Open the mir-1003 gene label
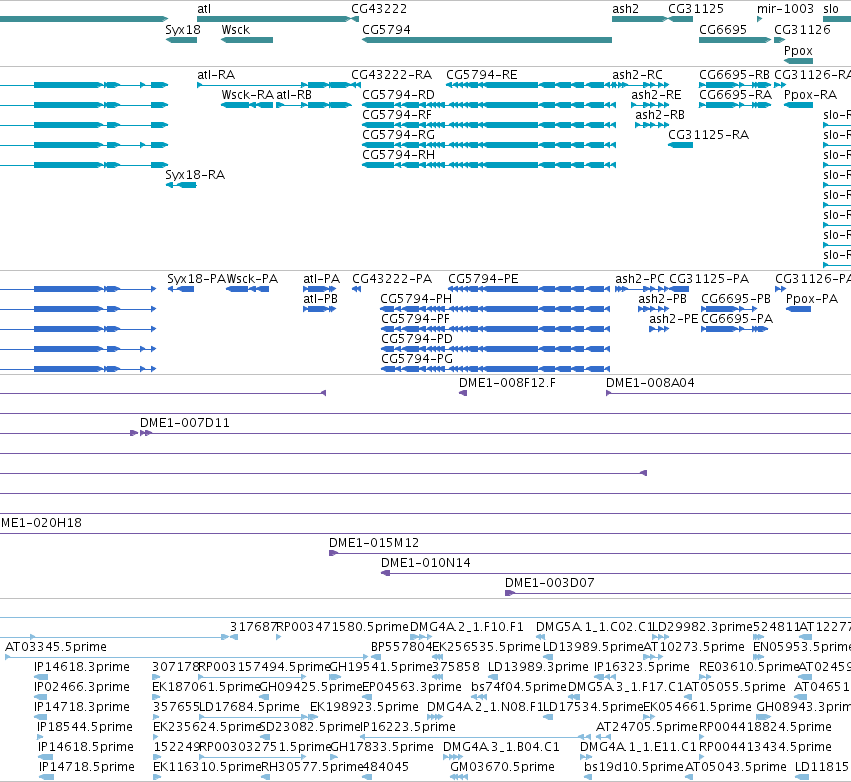This screenshot has height=782, width=851. tap(785, 9)
